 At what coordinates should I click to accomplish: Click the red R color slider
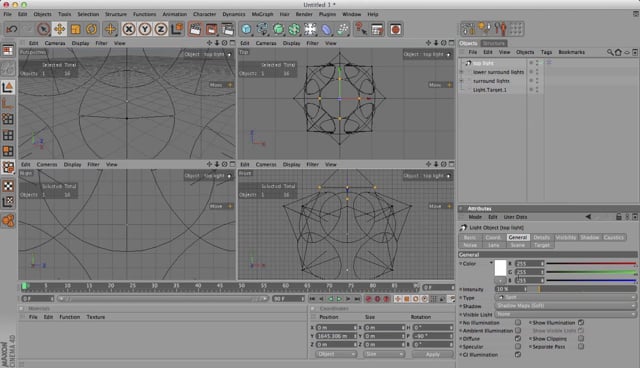point(591,264)
